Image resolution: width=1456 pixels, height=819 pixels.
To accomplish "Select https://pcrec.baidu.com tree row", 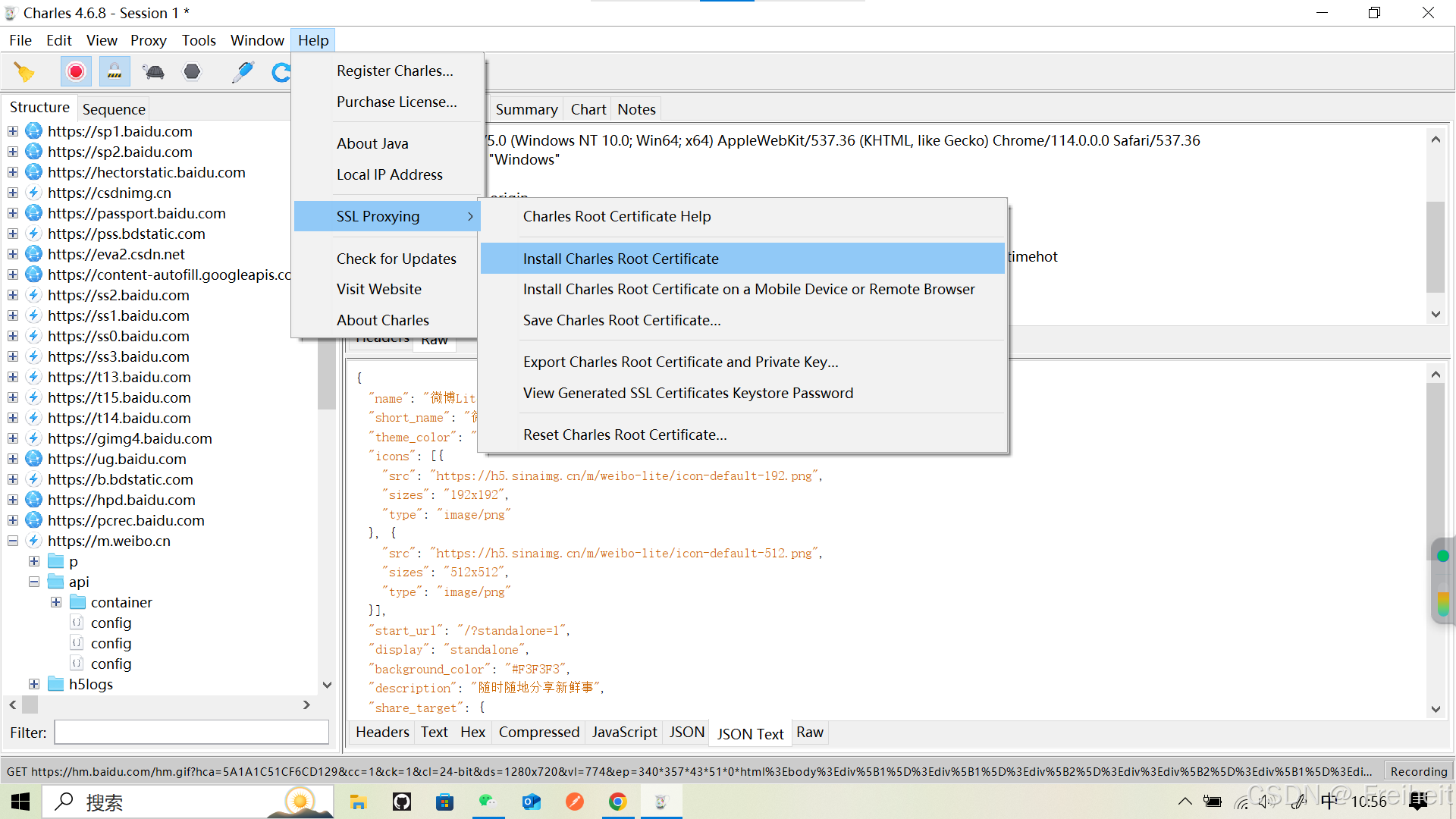I will 126,520.
